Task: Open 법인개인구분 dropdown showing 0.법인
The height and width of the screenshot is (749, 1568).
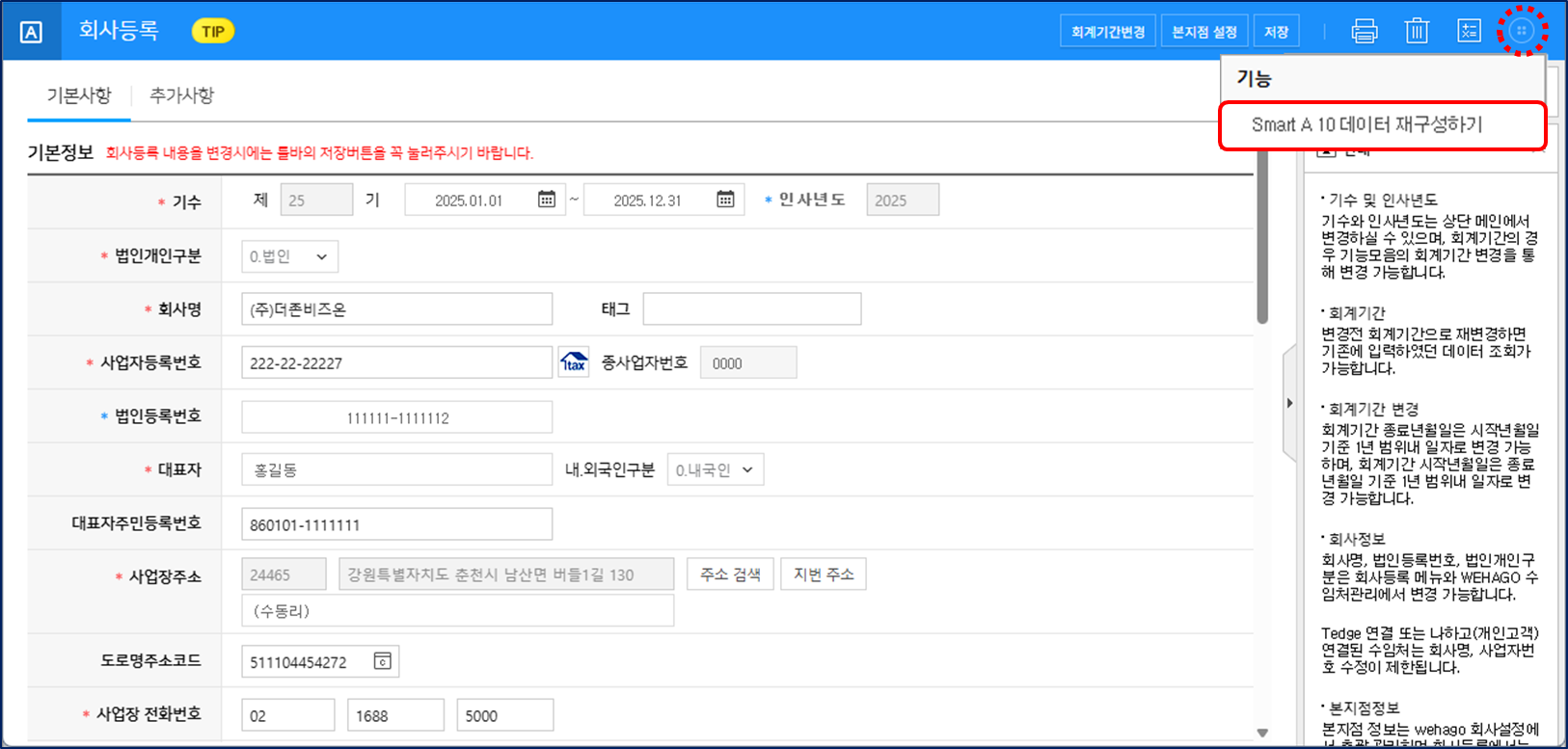Action: [x=289, y=256]
